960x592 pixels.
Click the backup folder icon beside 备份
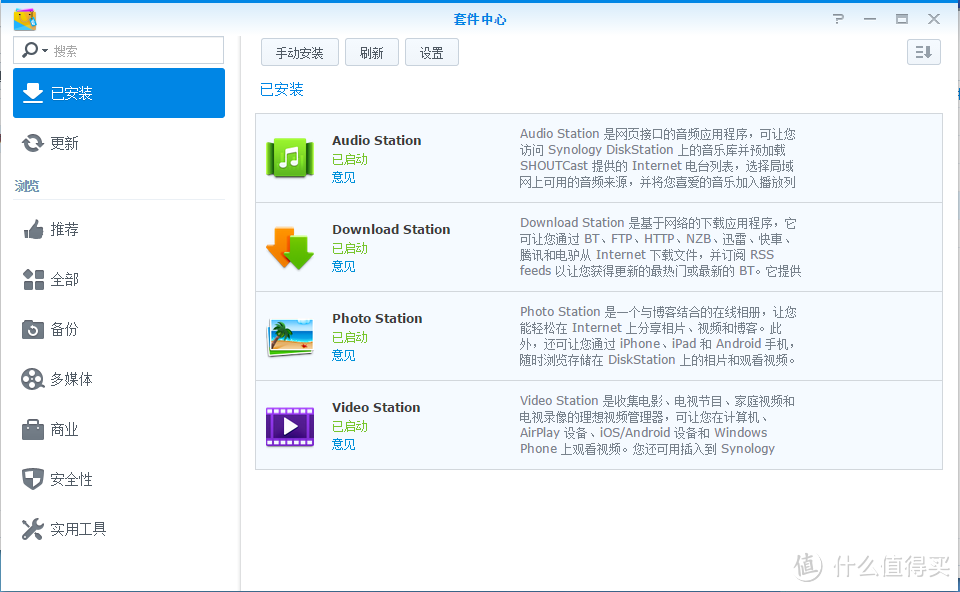coord(33,329)
